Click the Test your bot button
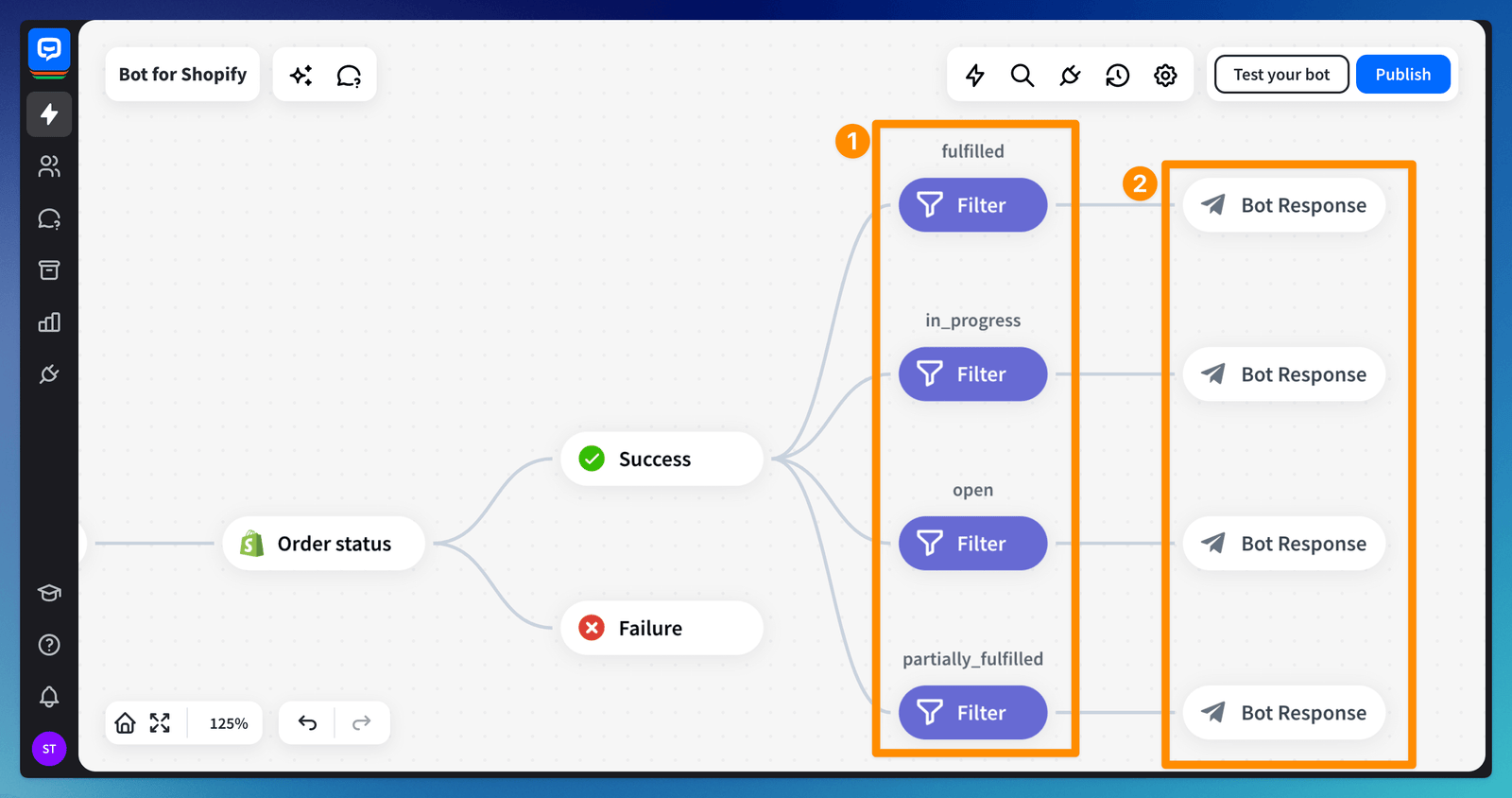 (x=1280, y=75)
